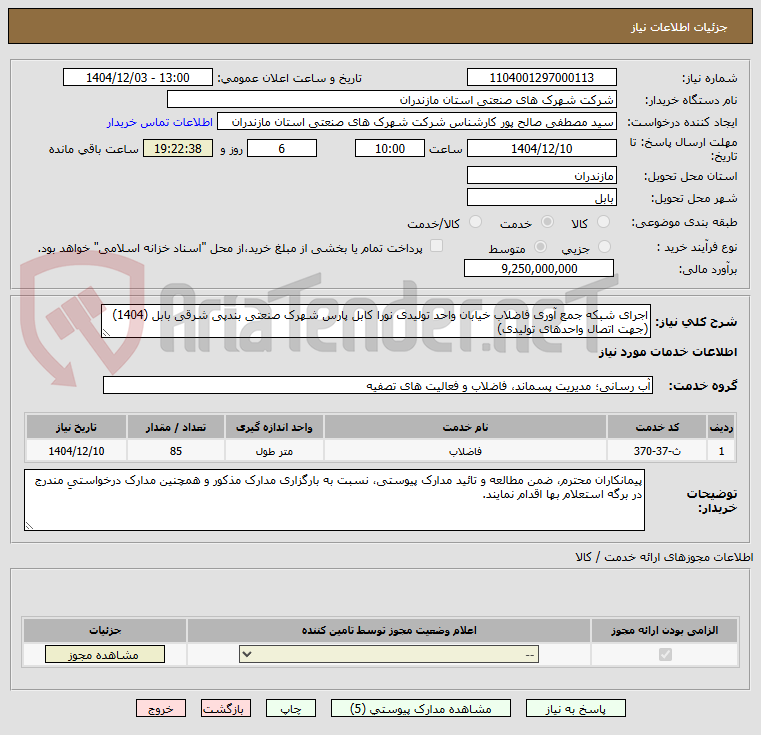Click the توضیحات خریدار text area
The width and height of the screenshot is (761, 735).
334,500
